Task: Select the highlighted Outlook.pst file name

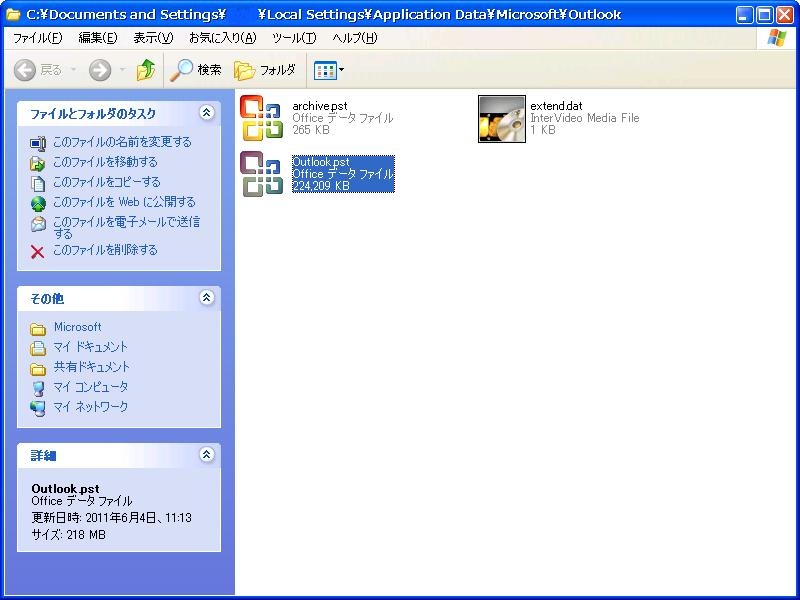Action: (321, 162)
